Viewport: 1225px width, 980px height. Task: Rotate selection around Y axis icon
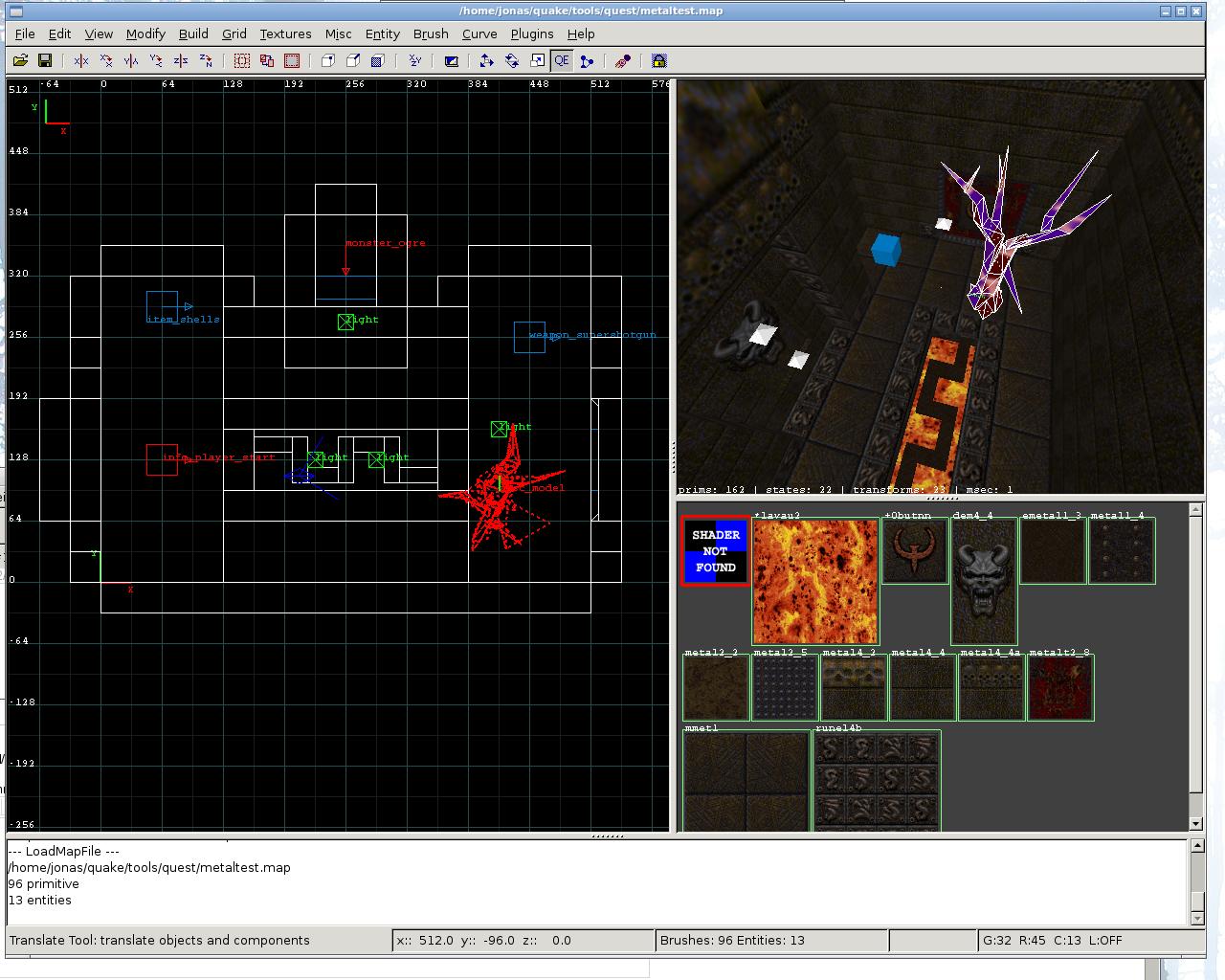click(x=156, y=60)
